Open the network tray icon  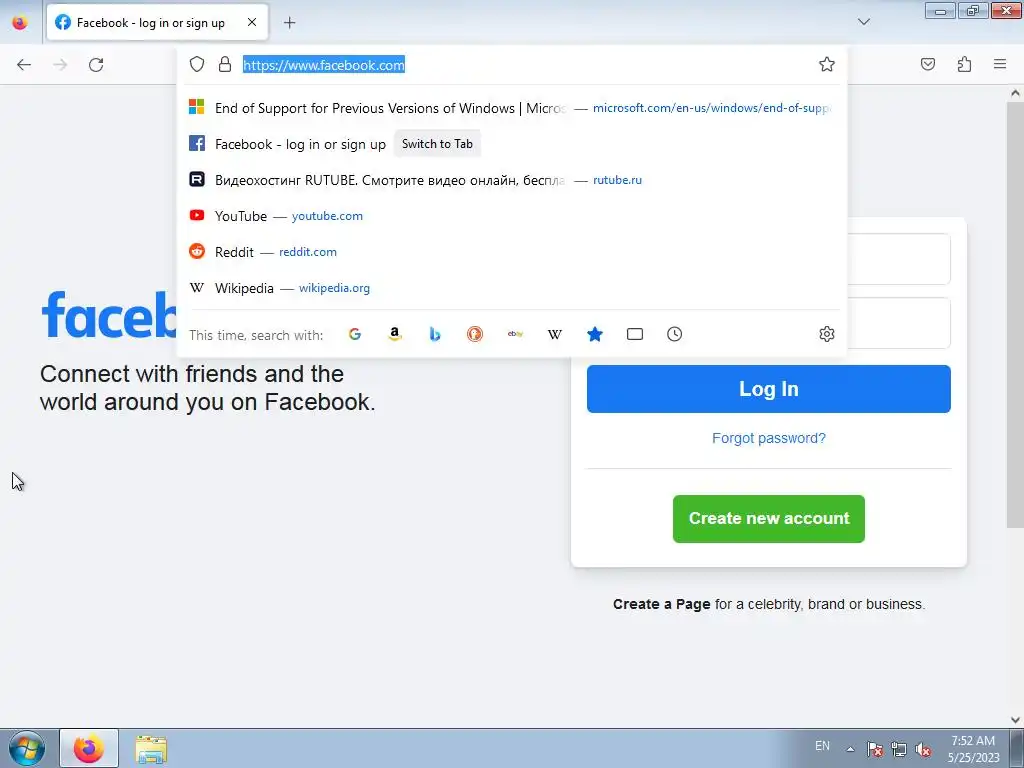tap(899, 749)
